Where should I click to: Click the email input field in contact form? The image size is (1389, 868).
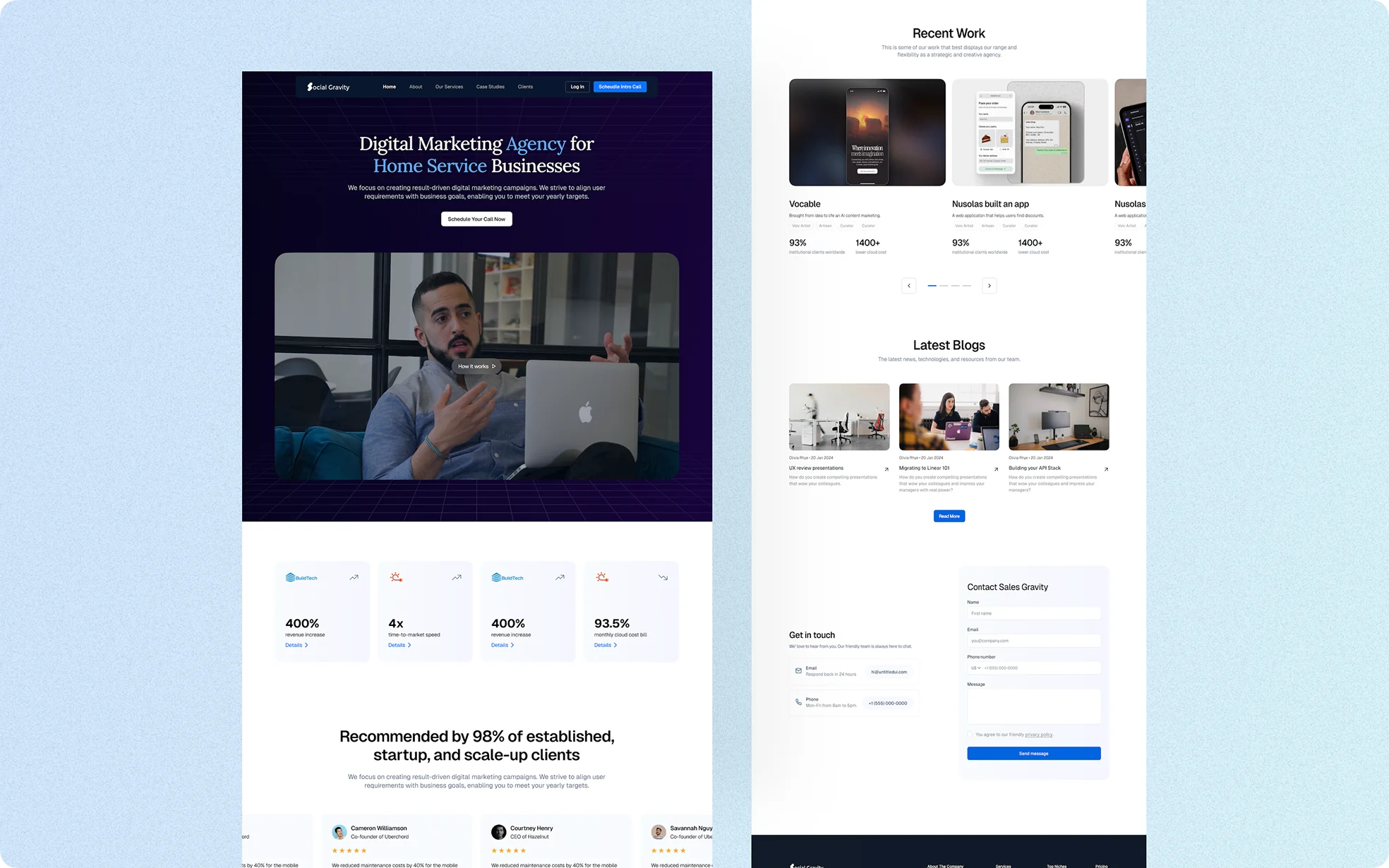[1033, 641]
